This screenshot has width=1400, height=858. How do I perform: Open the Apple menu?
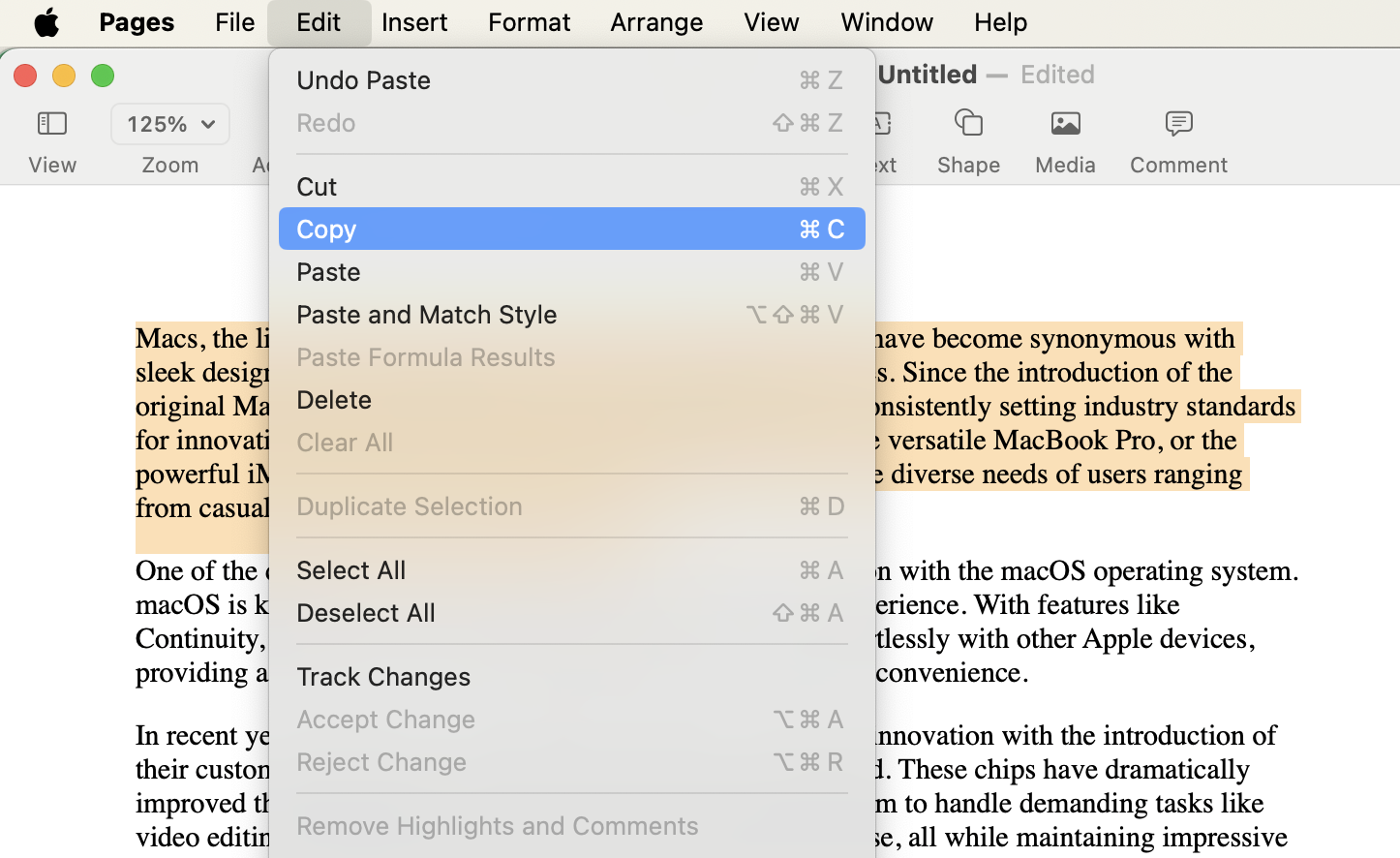pyautogui.click(x=46, y=21)
